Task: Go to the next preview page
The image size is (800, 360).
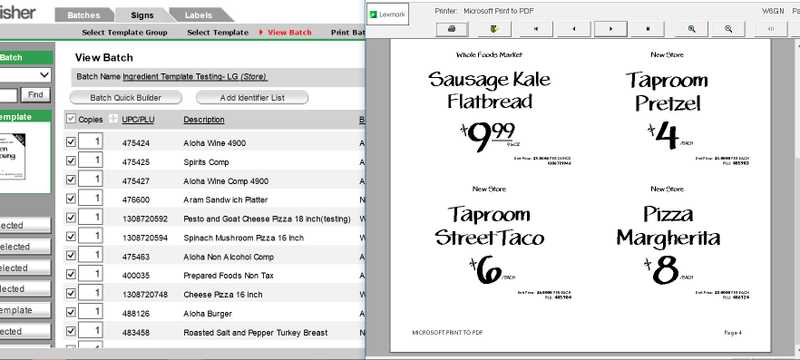Action: (x=611, y=29)
